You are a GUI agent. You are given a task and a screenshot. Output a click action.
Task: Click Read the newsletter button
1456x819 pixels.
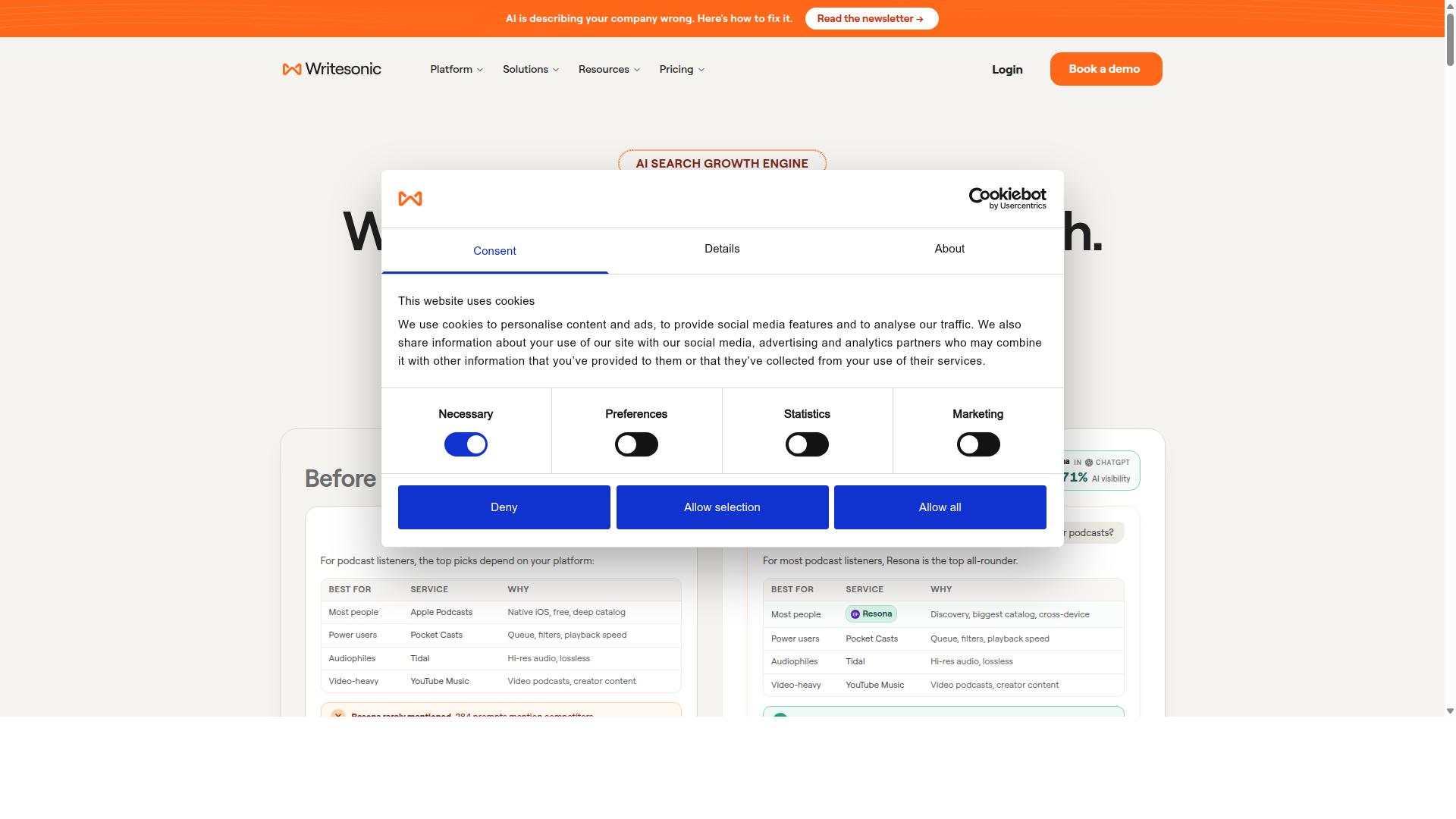[871, 19]
